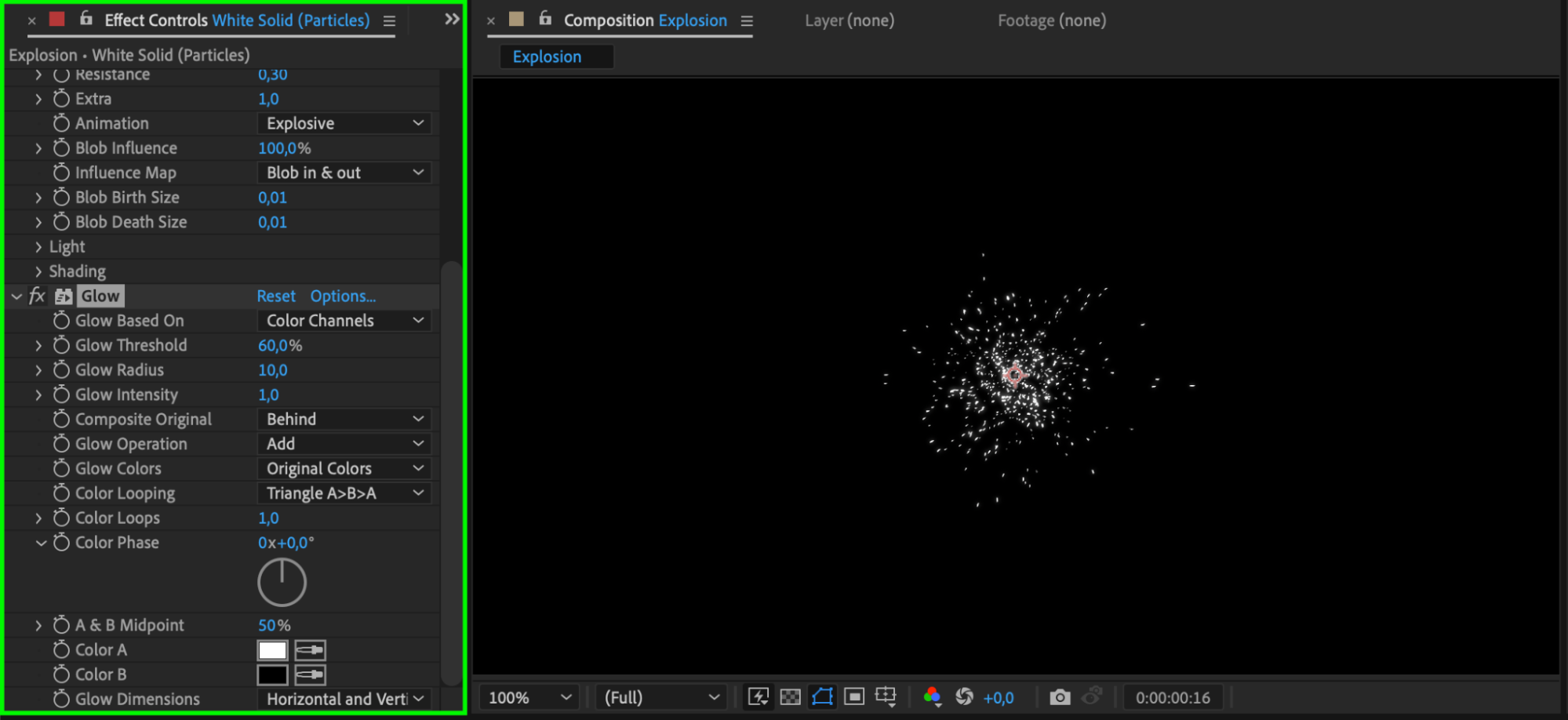
Task: Open the Glow Based On dropdown
Action: pyautogui.click(x=344, y=321)
